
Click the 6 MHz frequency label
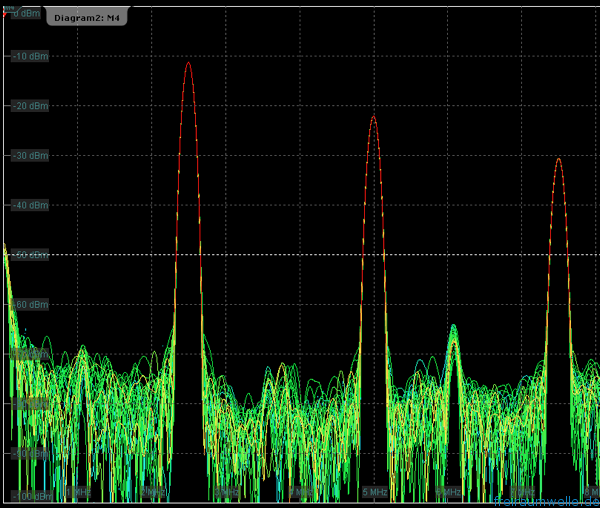point(447,493)
